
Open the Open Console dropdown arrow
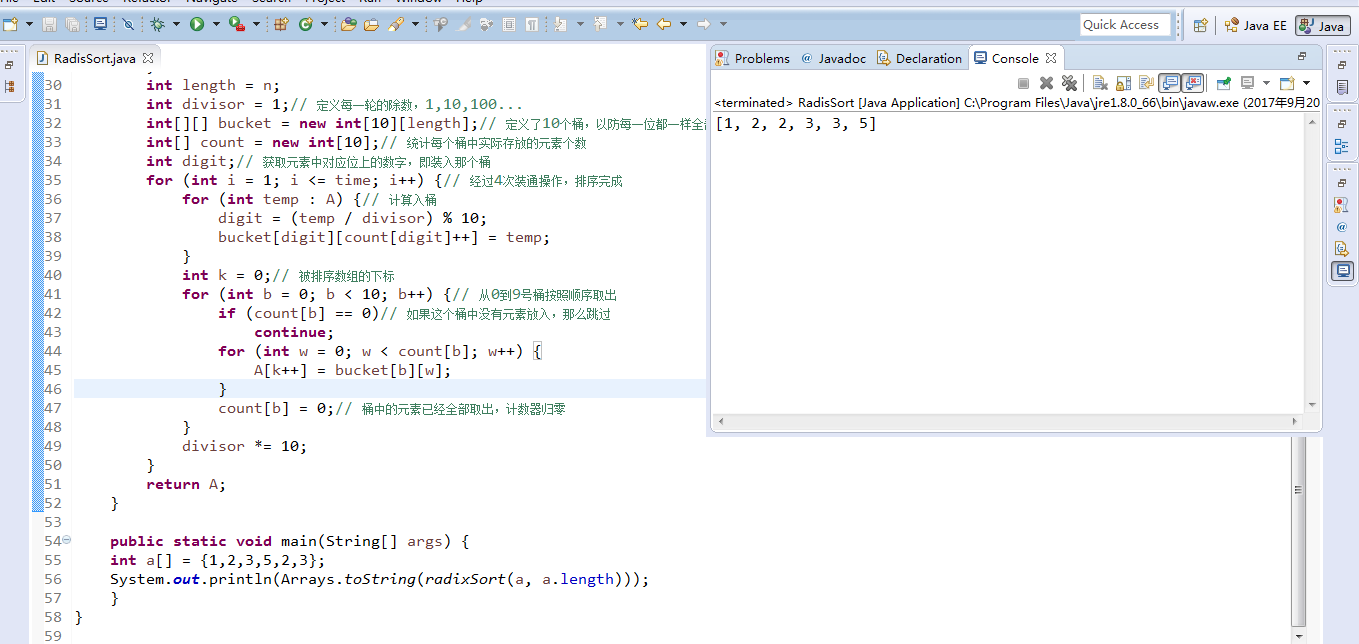pyautogui.click(x=1306, y=83)
